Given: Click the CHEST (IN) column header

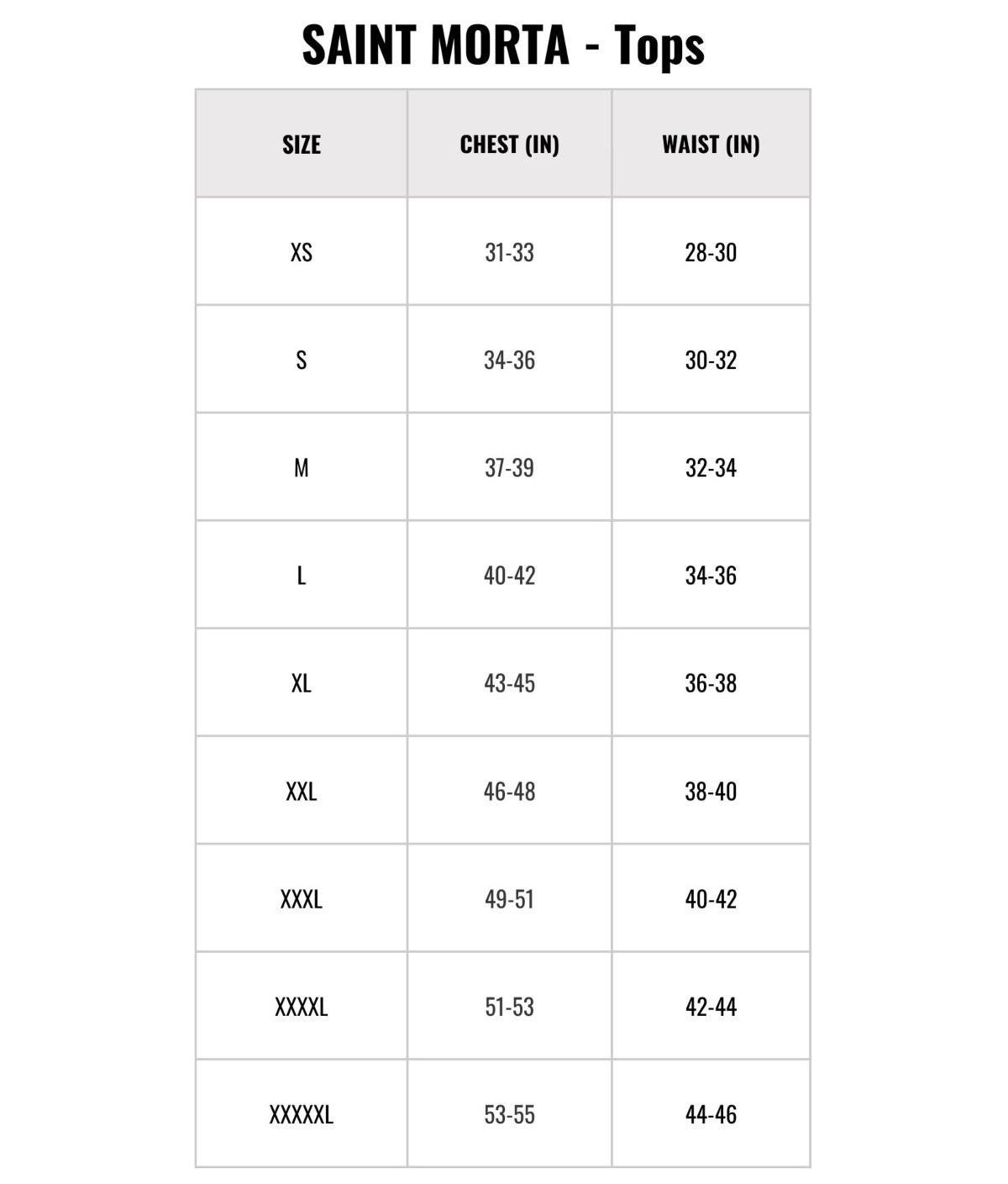Looking at the screenshot, I should click(509, 145).
